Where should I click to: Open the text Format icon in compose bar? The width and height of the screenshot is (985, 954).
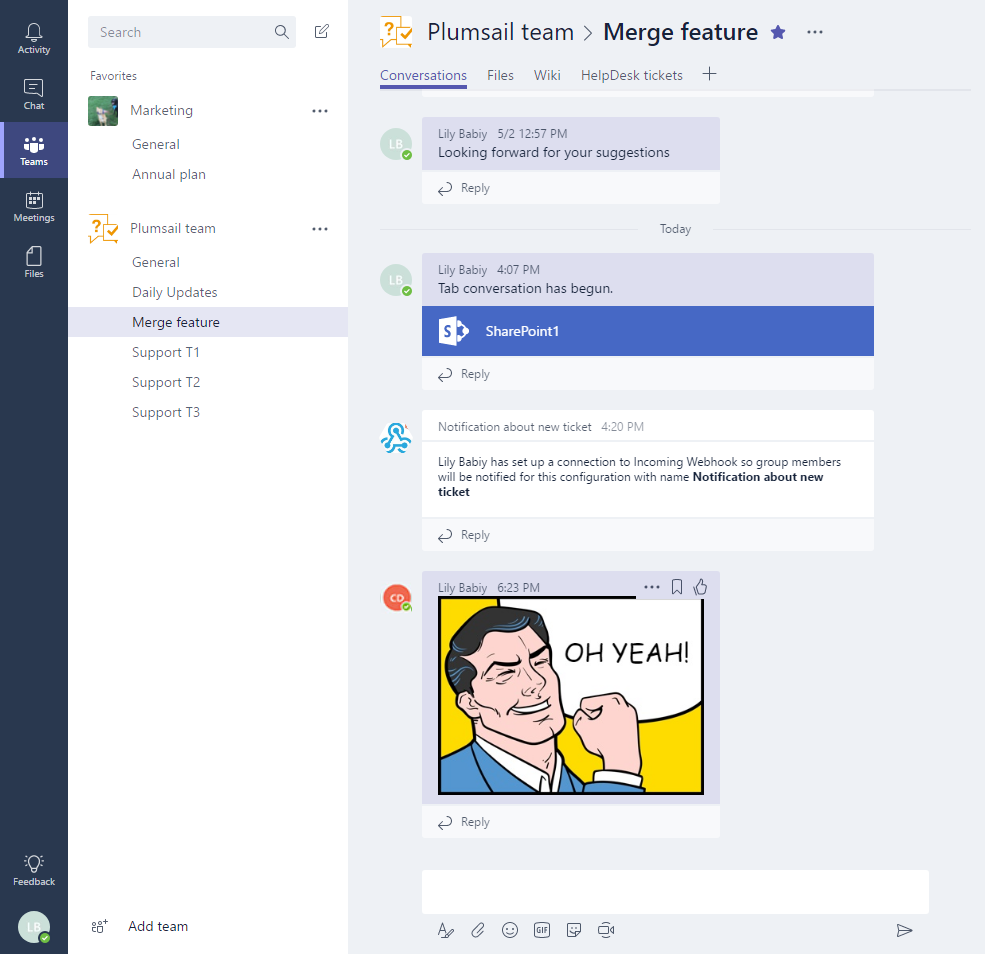click(x=445, y=930)
